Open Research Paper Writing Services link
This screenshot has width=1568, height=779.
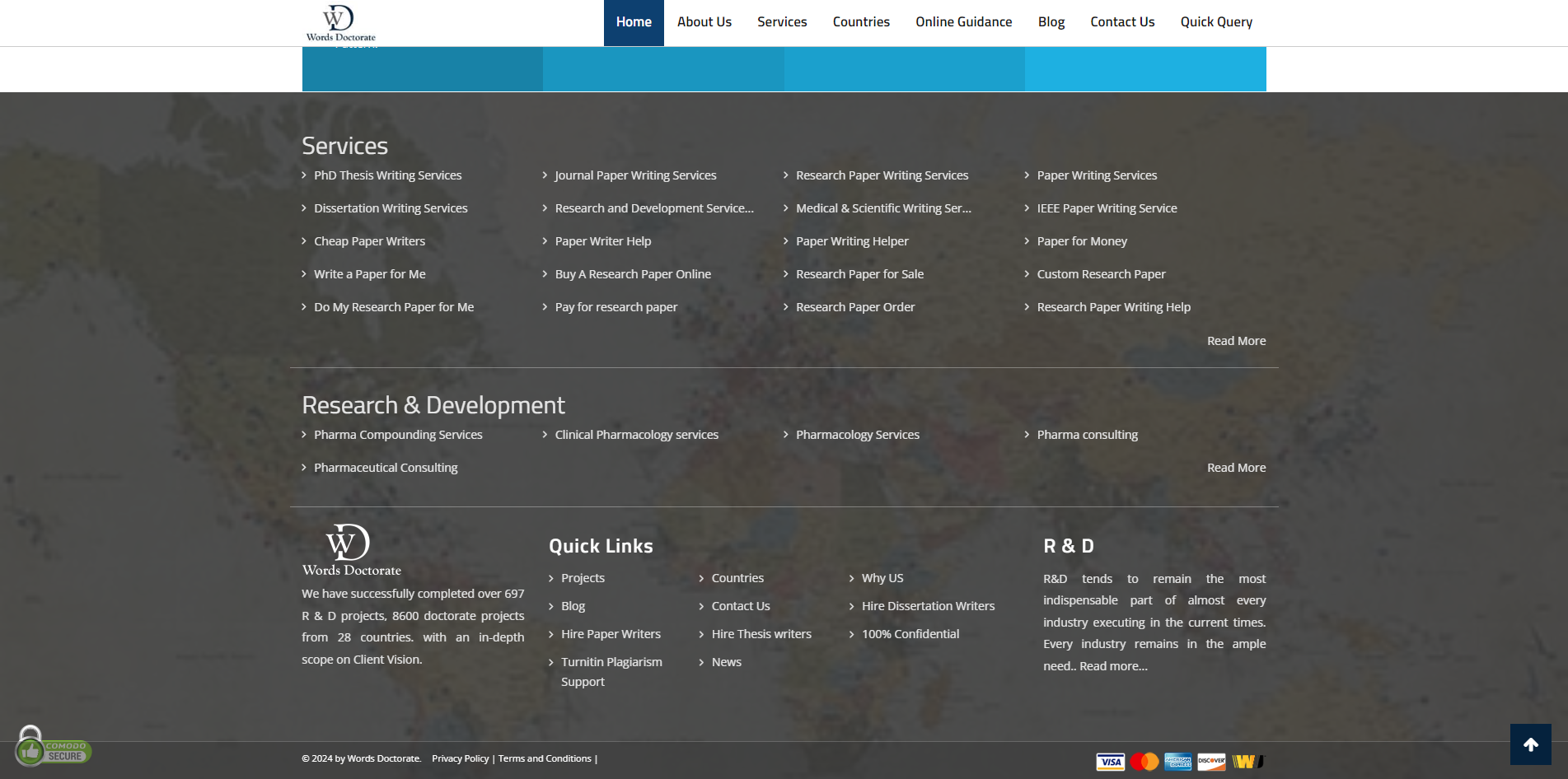point(882,175)
